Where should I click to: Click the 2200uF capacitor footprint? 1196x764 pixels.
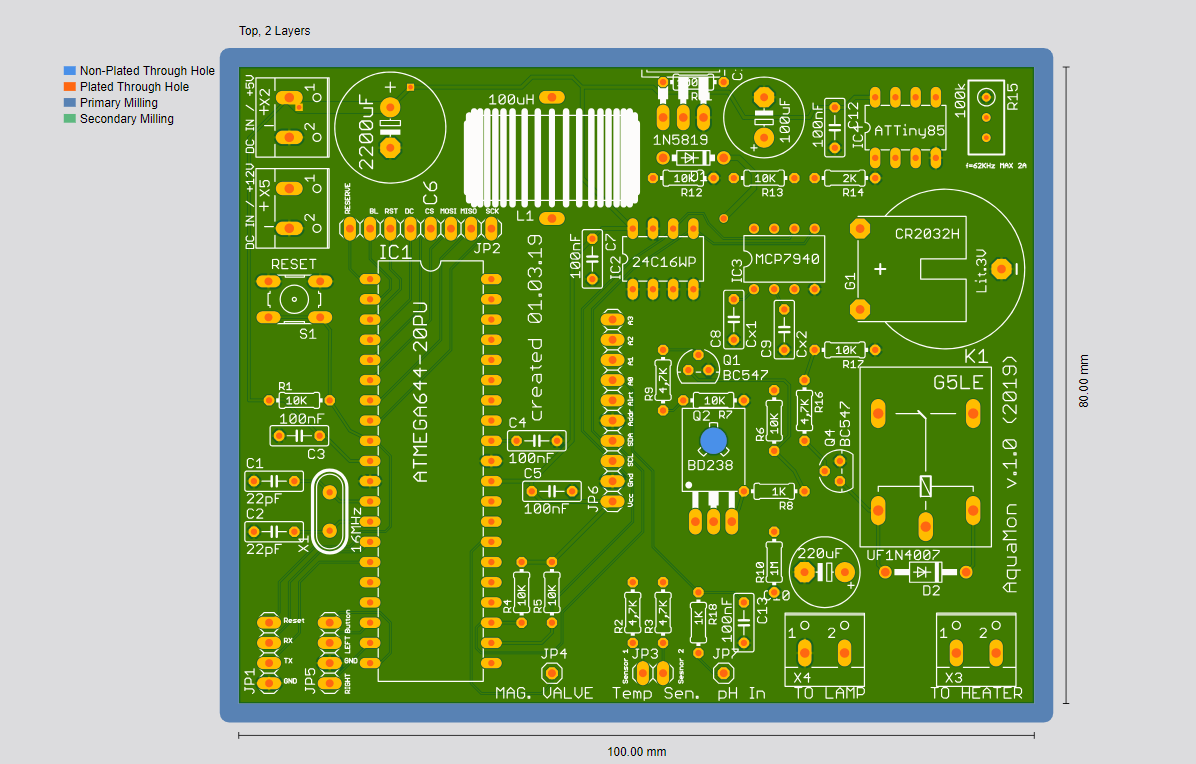point(390,127)
